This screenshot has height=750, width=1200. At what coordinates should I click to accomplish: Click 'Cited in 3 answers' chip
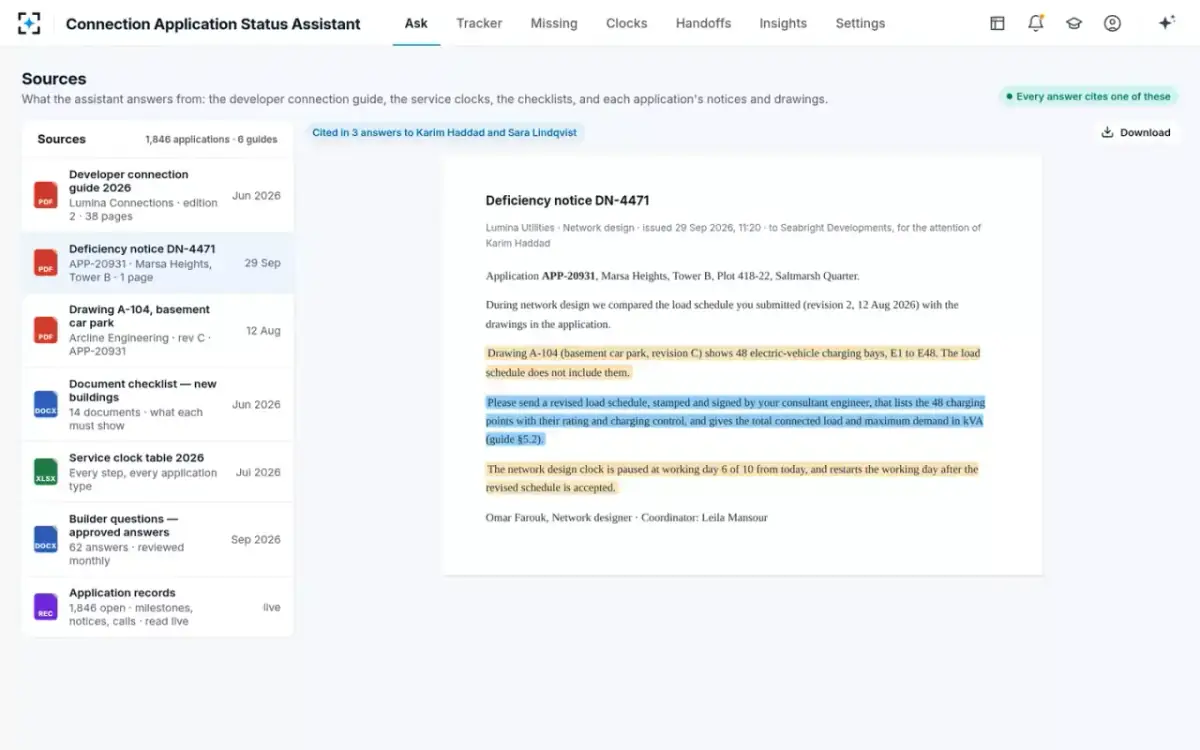(444, 132)
